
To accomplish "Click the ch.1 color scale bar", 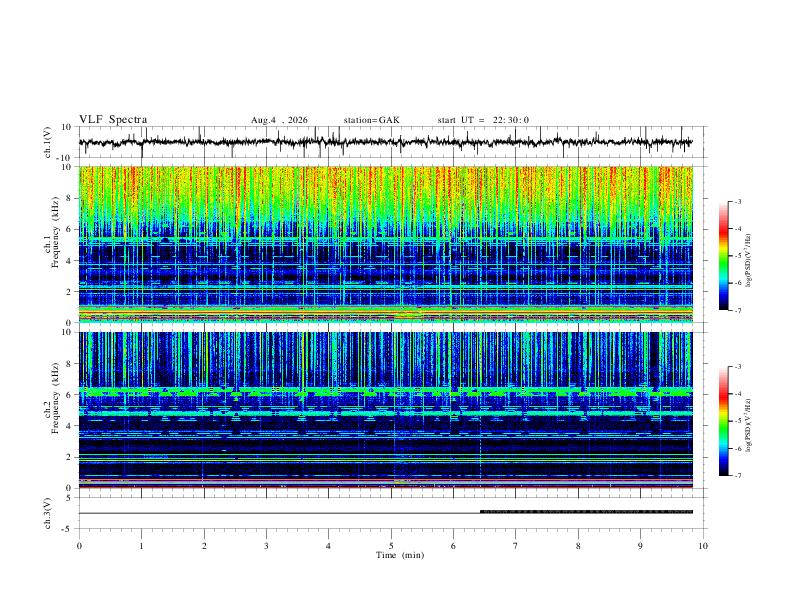I will pos(723,256).
